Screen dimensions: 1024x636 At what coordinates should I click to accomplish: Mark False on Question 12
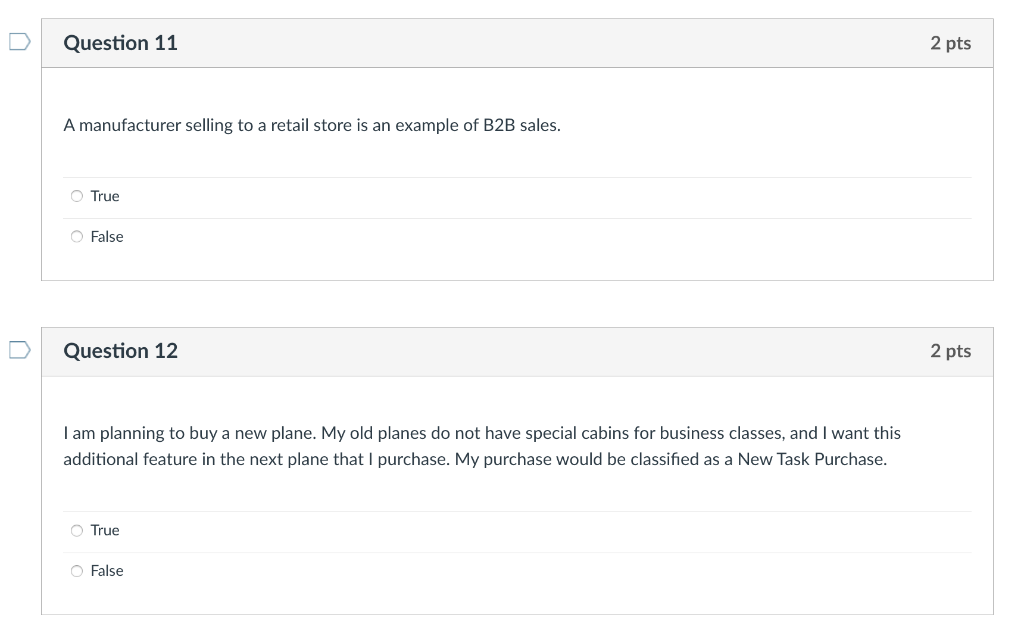[77, 570]
